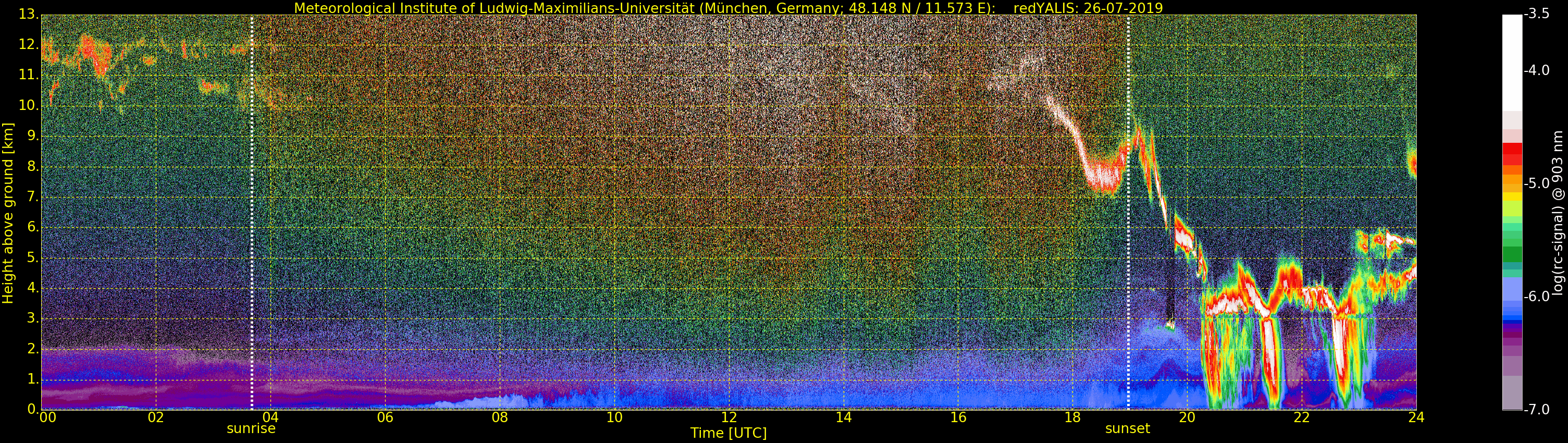Click the dotted white sunset marker line
This screenshot has width=1568, height=443.
click(x=1128, y=212)
